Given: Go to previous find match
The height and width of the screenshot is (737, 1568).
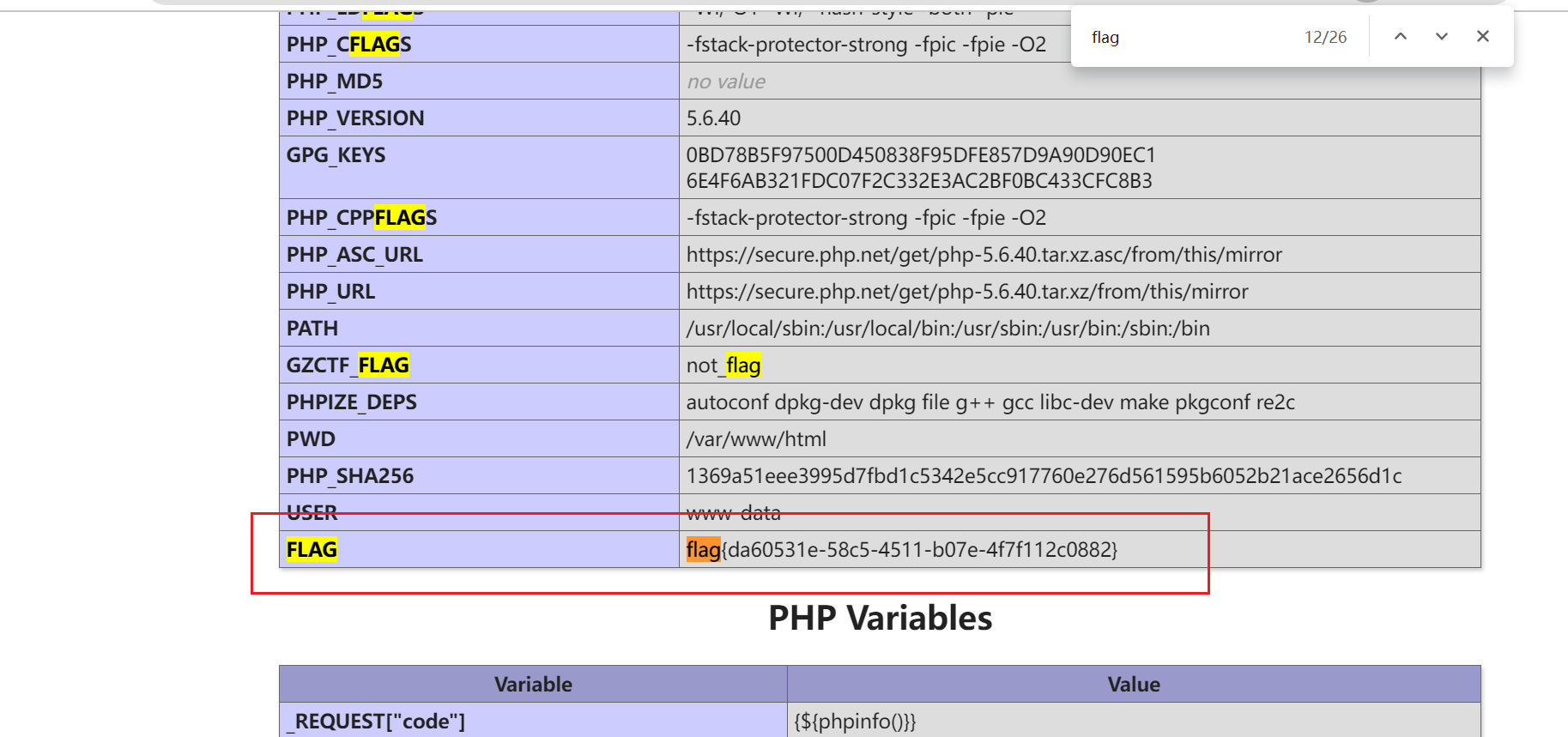Looking at the screenshot, I should [1401, 37].
